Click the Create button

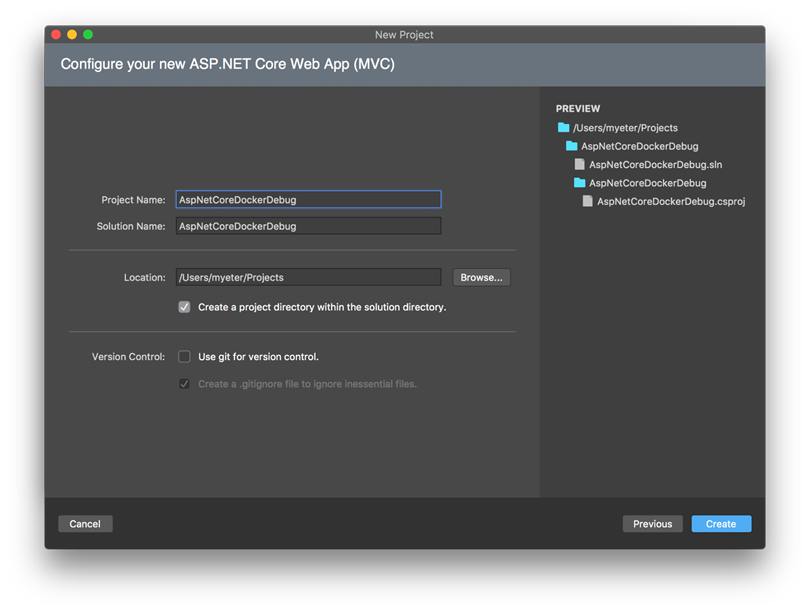pos(721,524)
